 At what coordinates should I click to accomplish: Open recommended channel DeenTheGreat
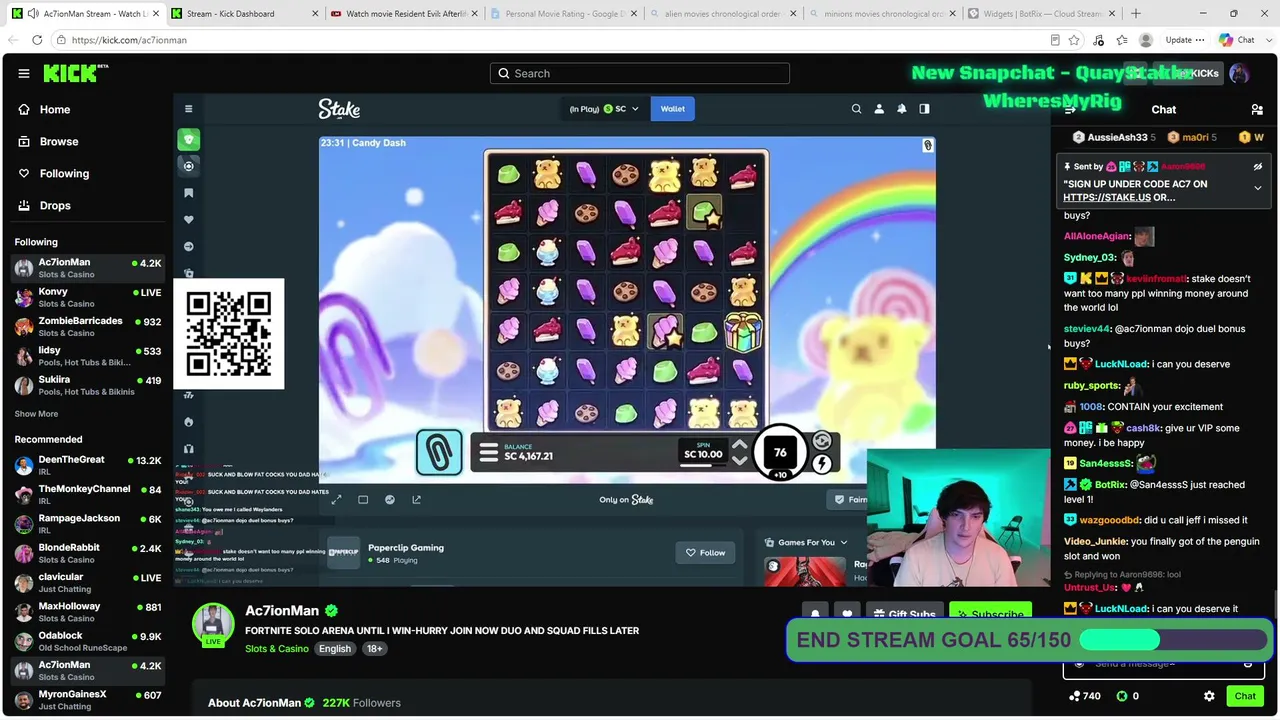(x=87, y=465)
